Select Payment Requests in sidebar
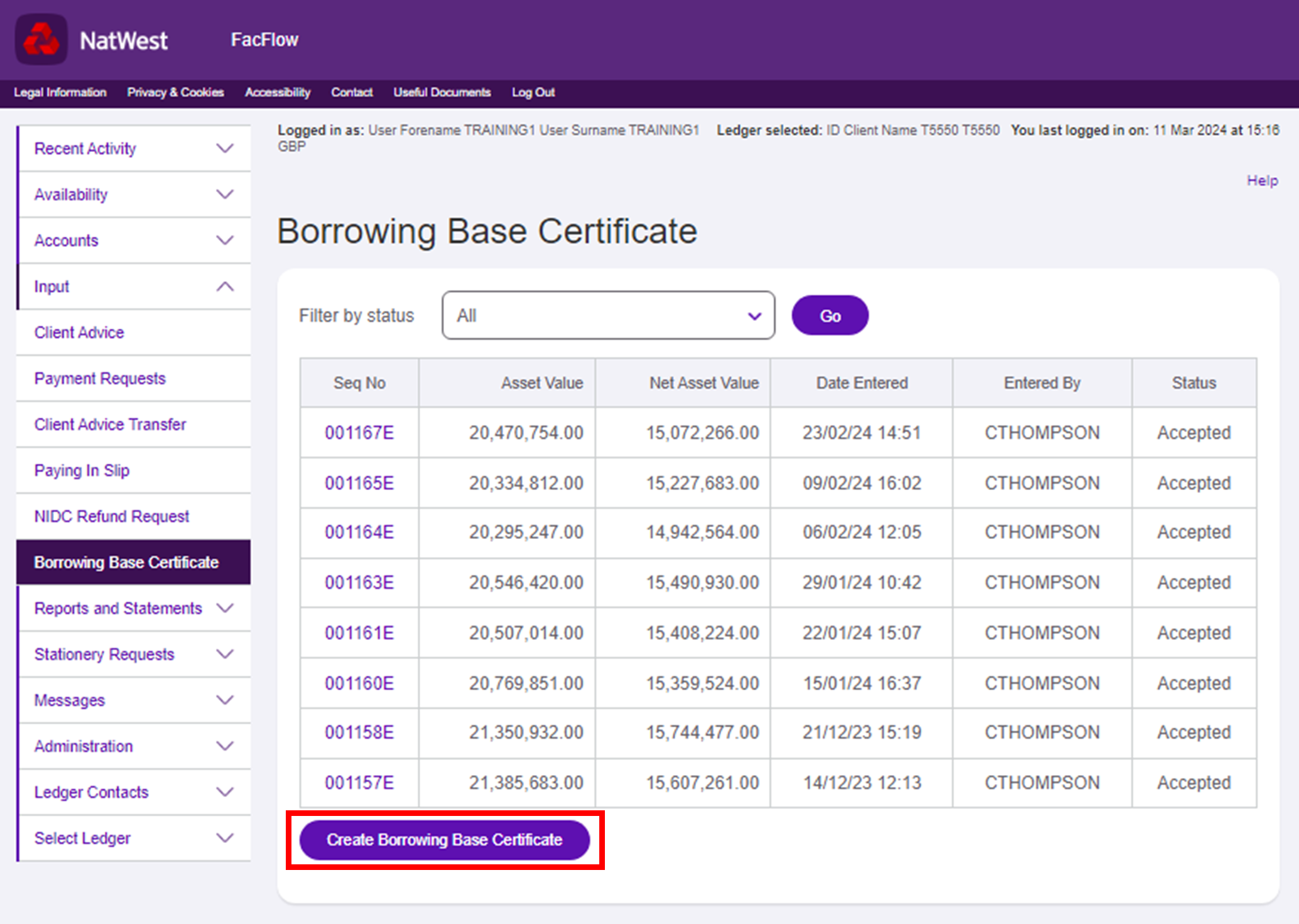The height and width of the screenshot is (924, 1299). (x=100, y=379)
